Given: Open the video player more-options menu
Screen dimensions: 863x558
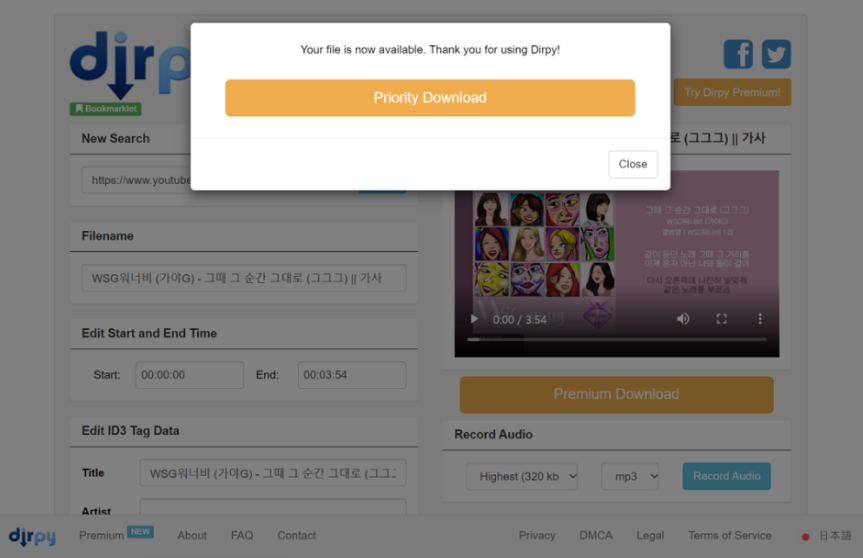Looking at the screenshot, I should pos(760,319).
